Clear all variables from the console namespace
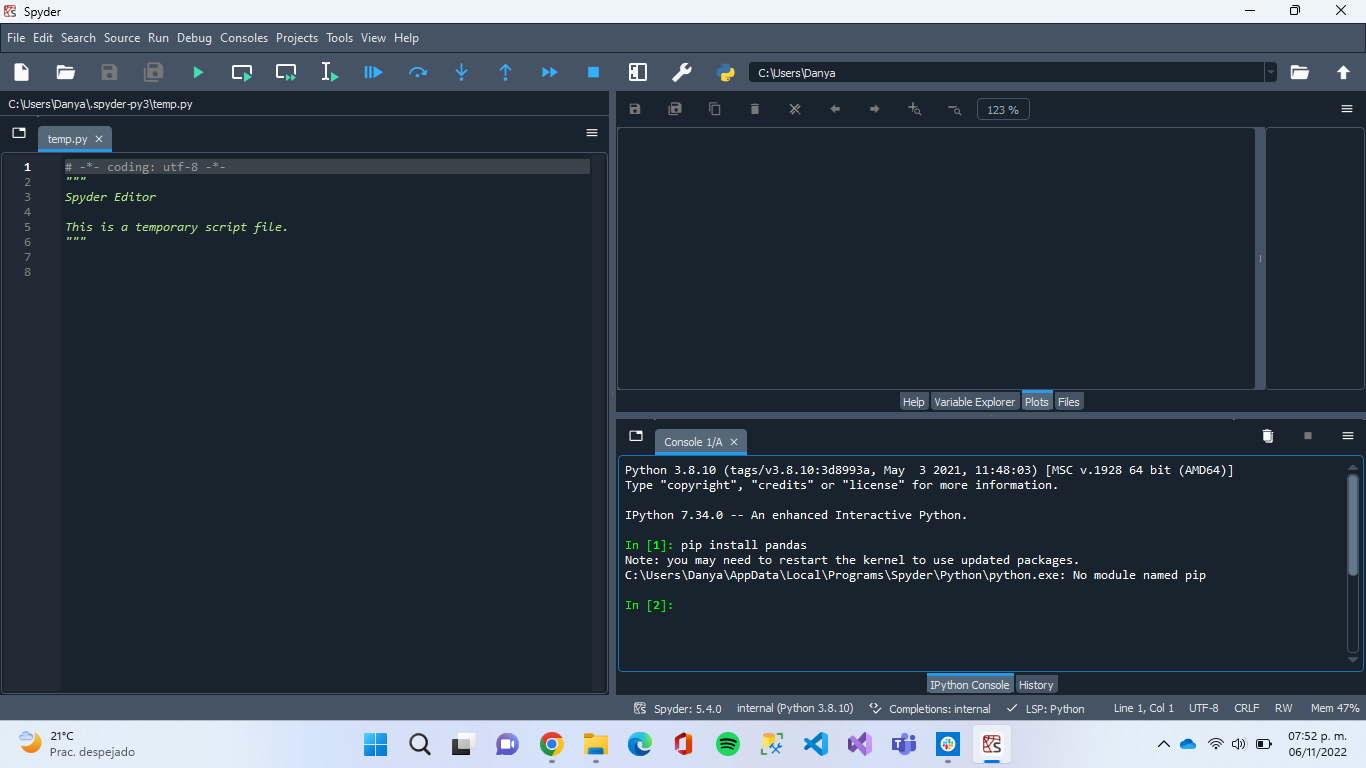Screen dimensions: 1366x768 pyautogui.click(x=1268, y=436)
